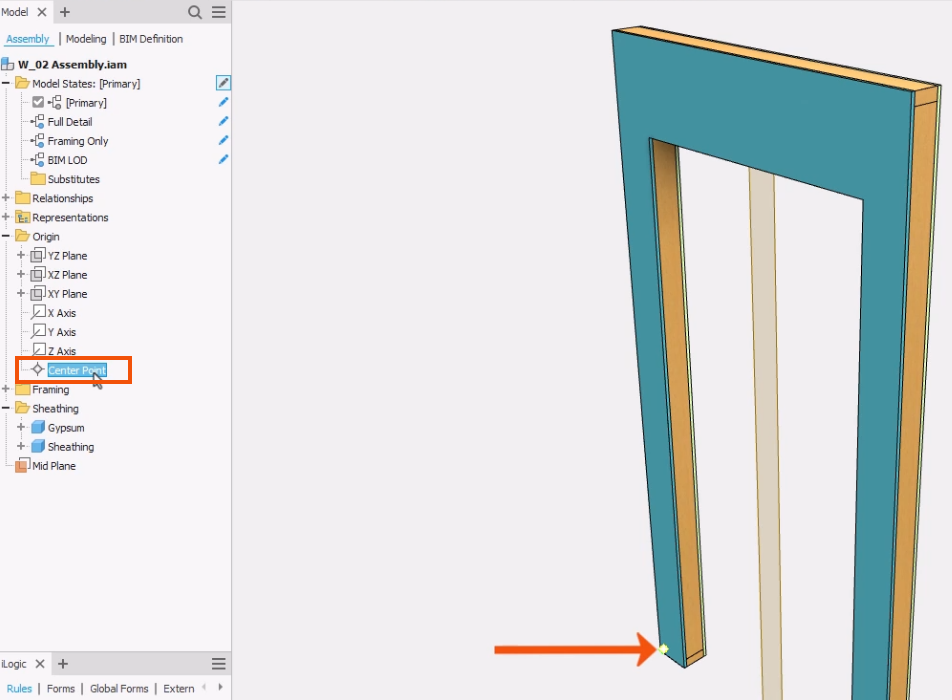This screenshot has height=700, width=952.
Task: Open the iLogic panel hamburger menu
Action: point(218,664)
